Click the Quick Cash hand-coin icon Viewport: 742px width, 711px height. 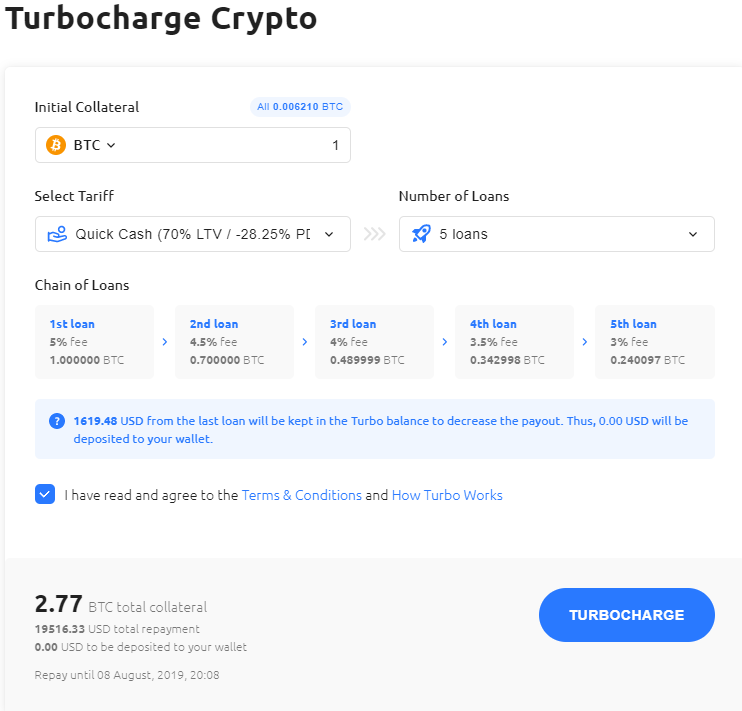(x=57, y=234)
